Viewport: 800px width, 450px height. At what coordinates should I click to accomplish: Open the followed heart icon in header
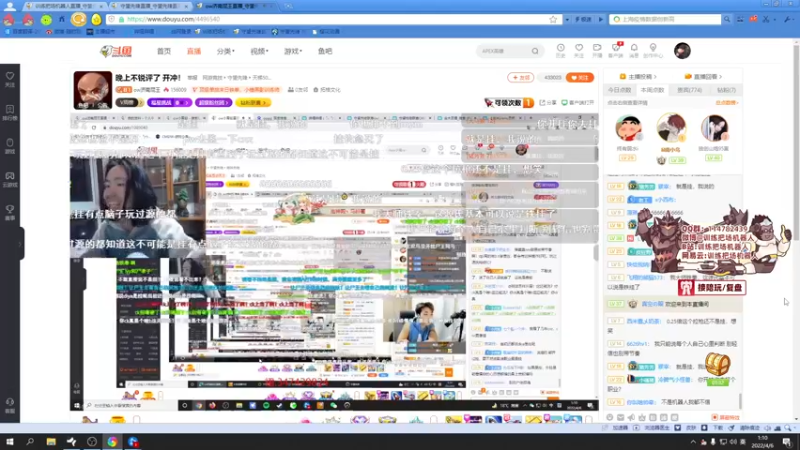(x=579, y=50)
